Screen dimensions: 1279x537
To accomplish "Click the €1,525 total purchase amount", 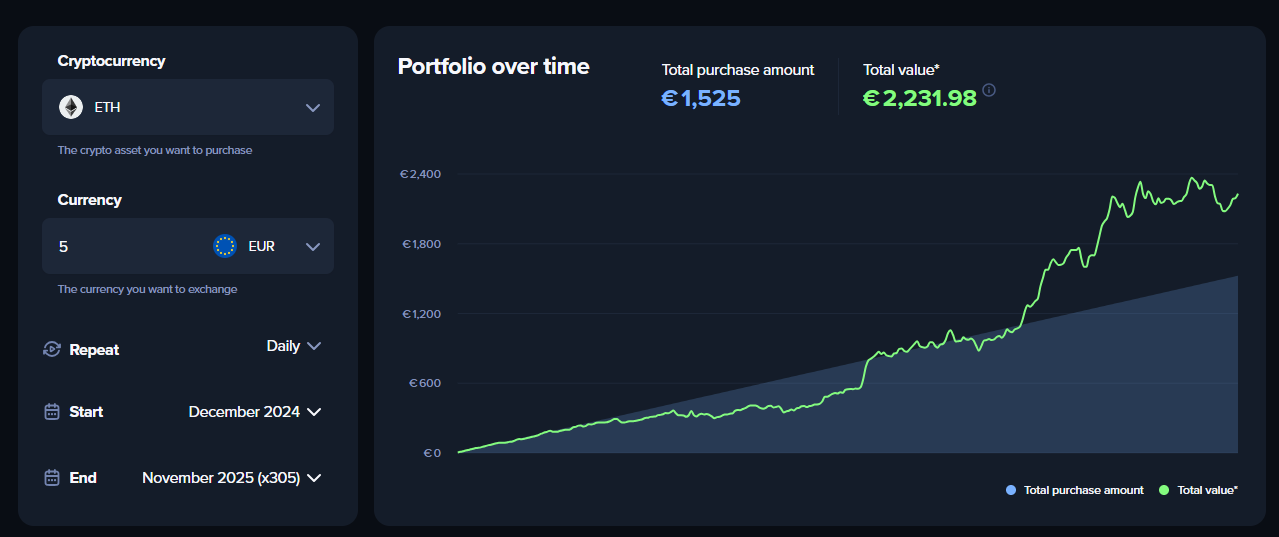I will coord(701,98).
